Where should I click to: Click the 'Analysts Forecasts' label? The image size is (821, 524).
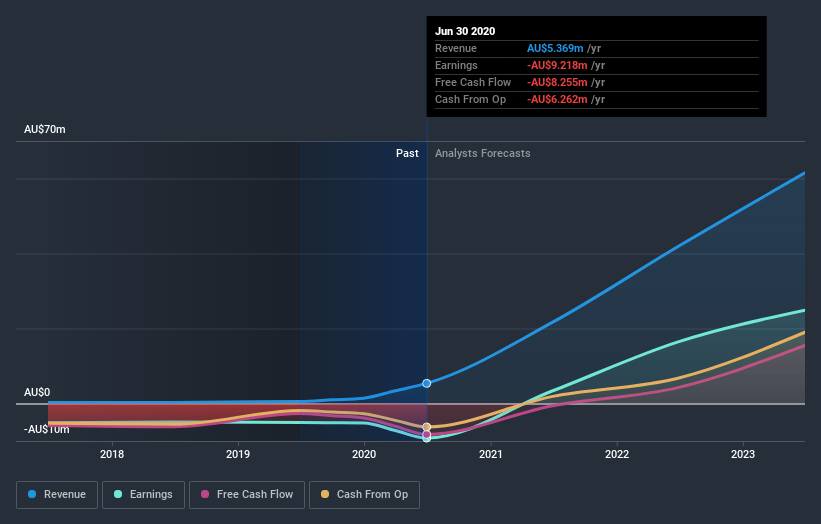coord(483,153)
